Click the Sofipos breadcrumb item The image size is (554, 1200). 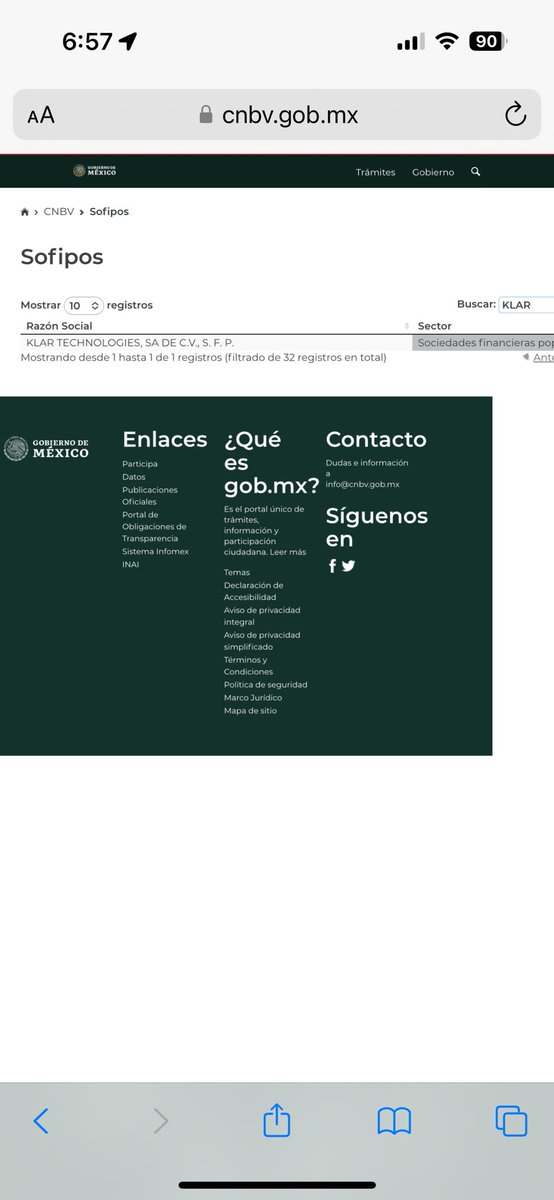tap(109, 212)
